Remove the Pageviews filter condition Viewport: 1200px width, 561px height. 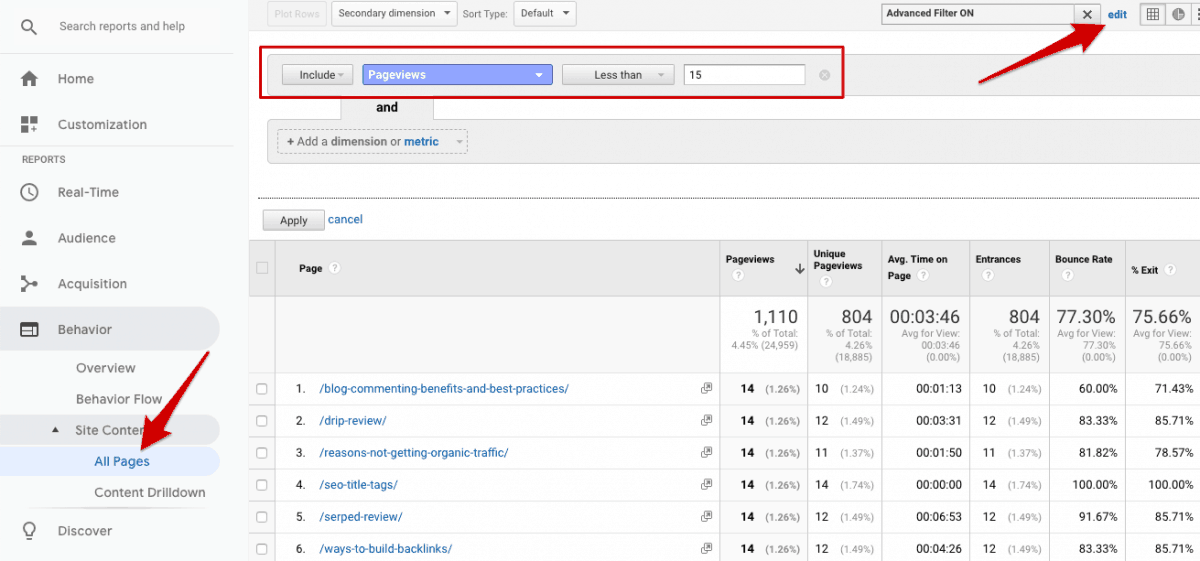(825, 75)
